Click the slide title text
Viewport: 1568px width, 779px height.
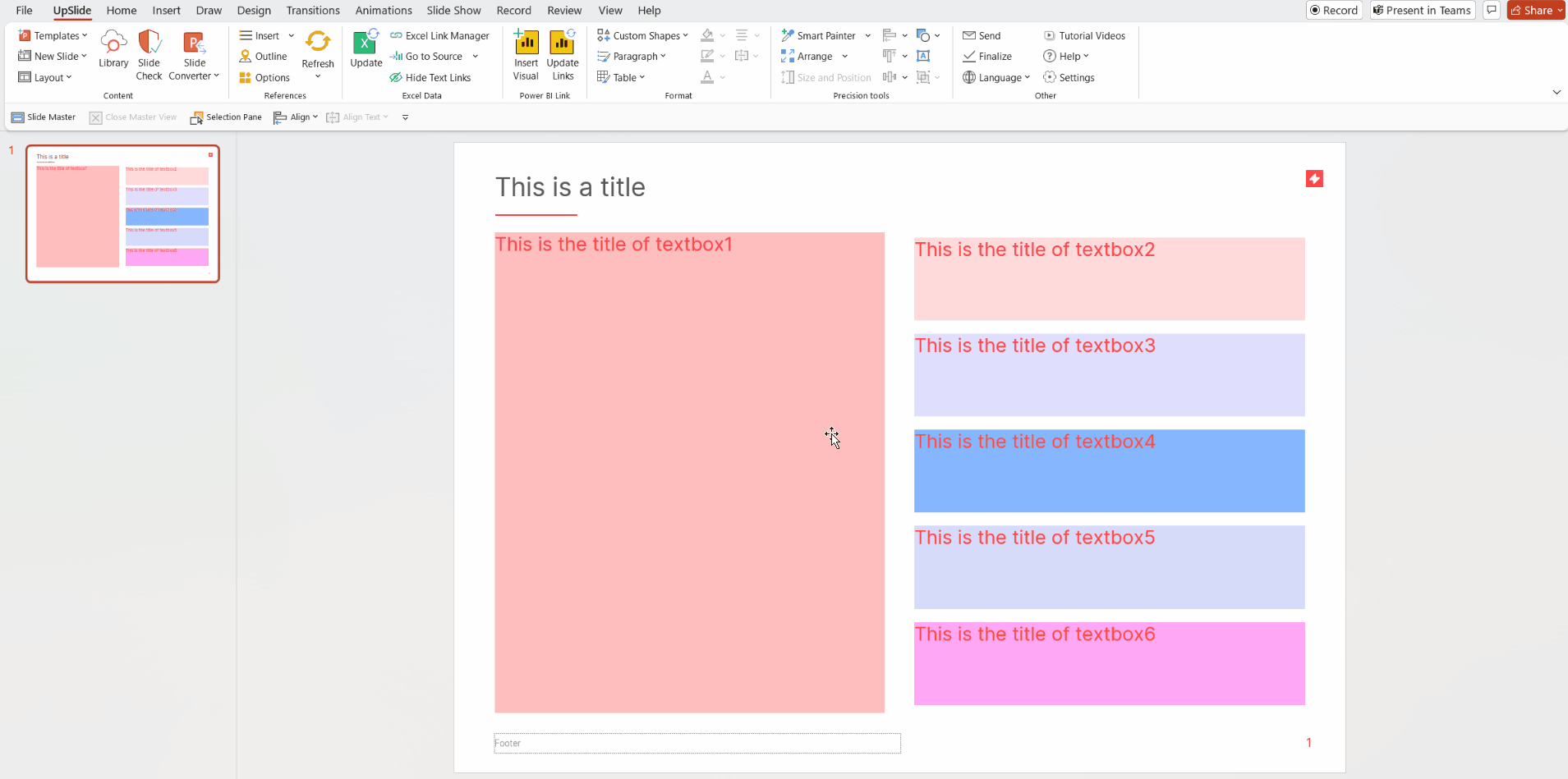pyautogui.click(x=570, y=187)
